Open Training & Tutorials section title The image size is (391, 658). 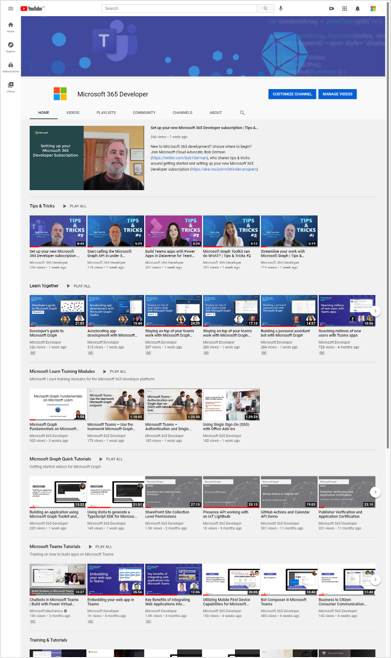(48, 640)
